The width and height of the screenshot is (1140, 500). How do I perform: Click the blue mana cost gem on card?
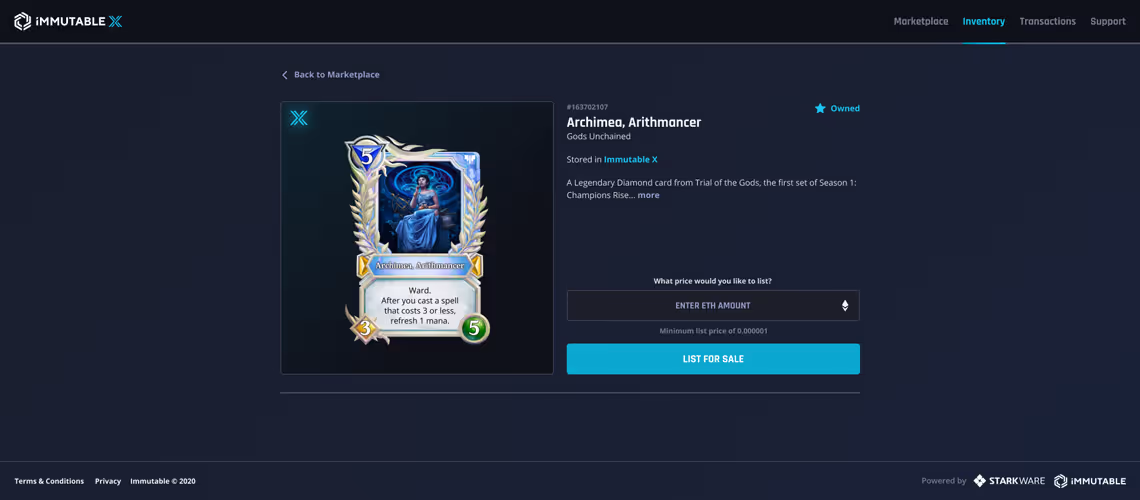[x=366, y=156]
